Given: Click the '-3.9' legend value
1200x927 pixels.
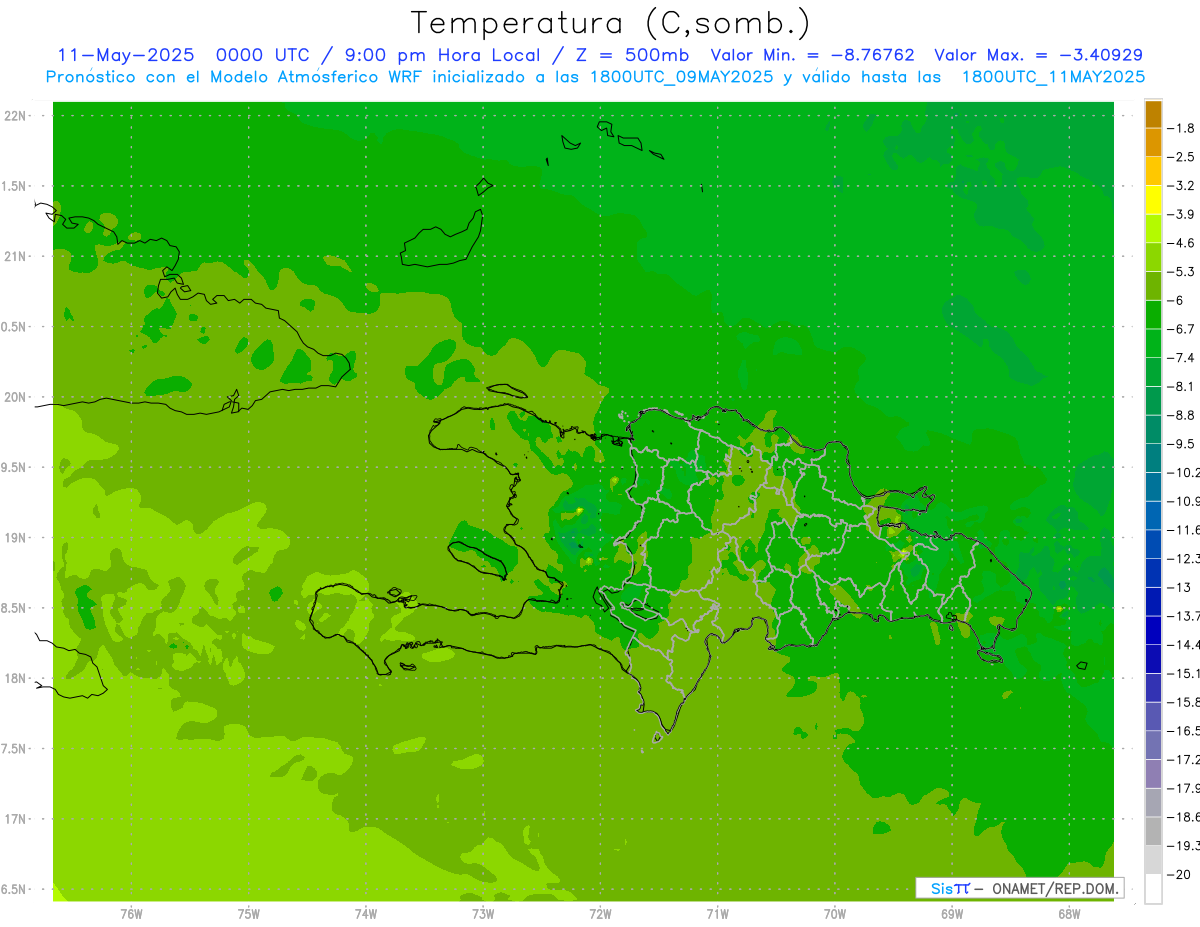Looking at the screenshot, I should [1182, 214].
